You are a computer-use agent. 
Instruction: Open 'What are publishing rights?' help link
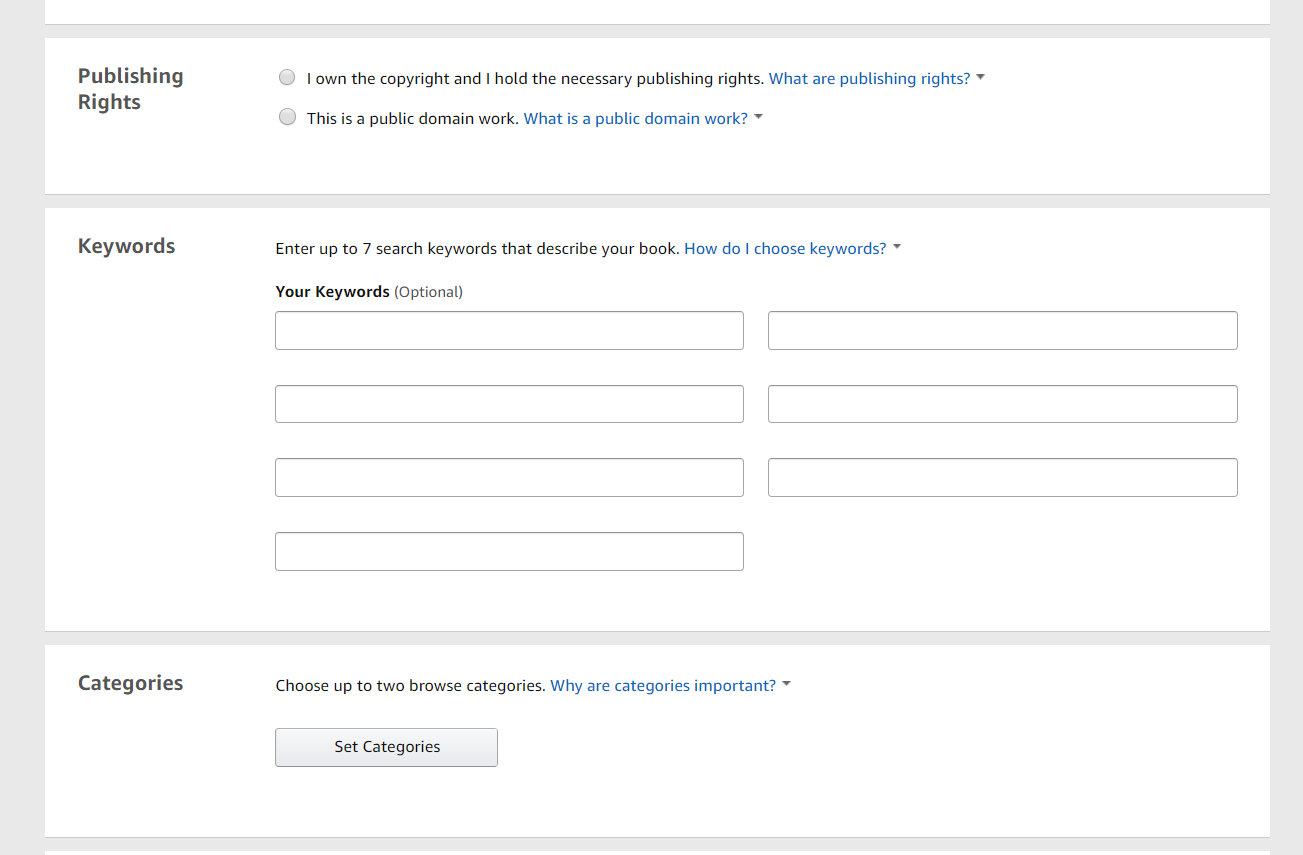(x=868, y=79)
